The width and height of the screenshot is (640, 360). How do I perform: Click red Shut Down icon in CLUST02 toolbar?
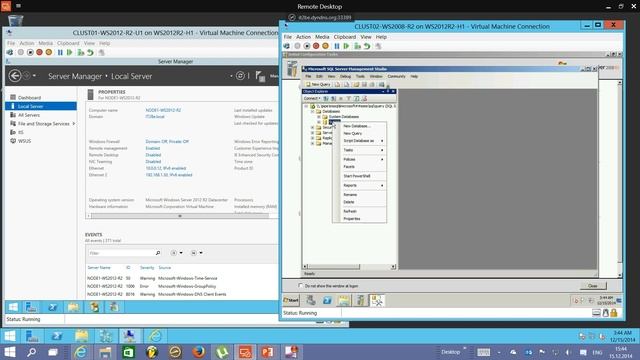[316, 46]
